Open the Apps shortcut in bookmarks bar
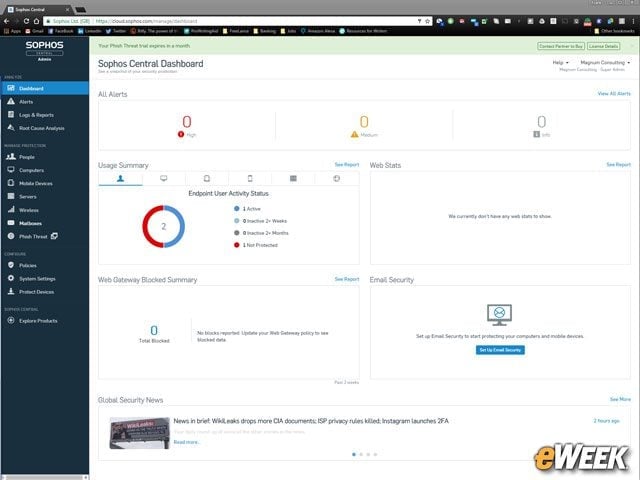640x480 pixels. click(x=12, y=31)
